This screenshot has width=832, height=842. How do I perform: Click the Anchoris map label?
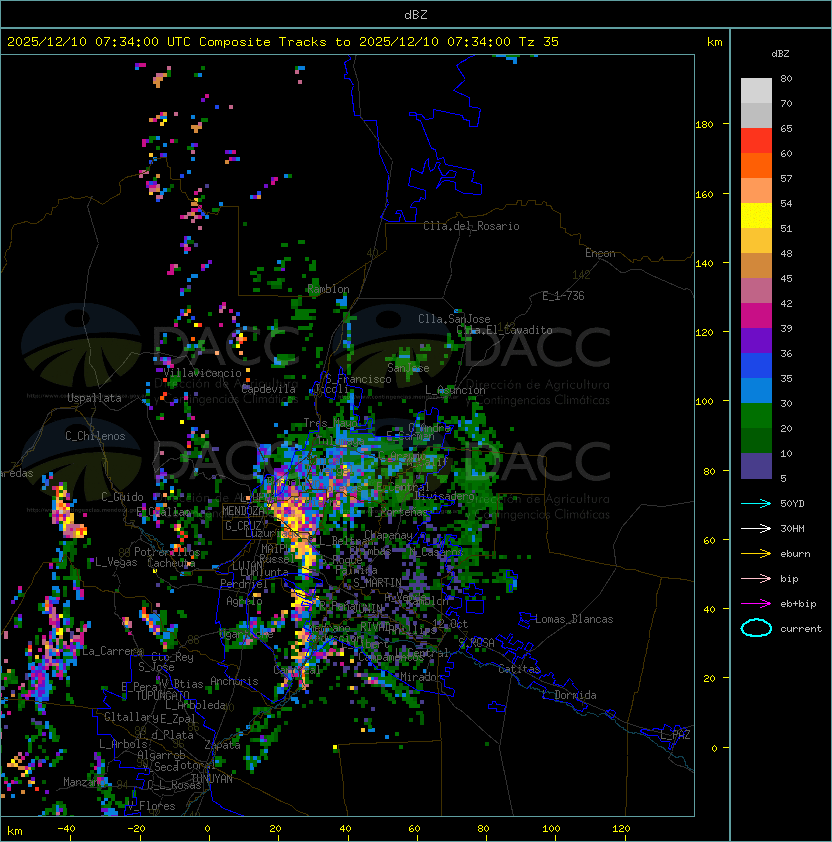234,681
